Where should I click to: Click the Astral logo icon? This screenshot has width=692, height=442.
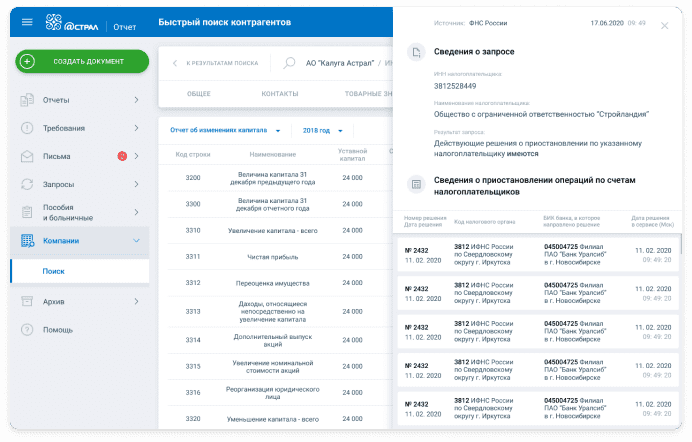pos(53,22)
